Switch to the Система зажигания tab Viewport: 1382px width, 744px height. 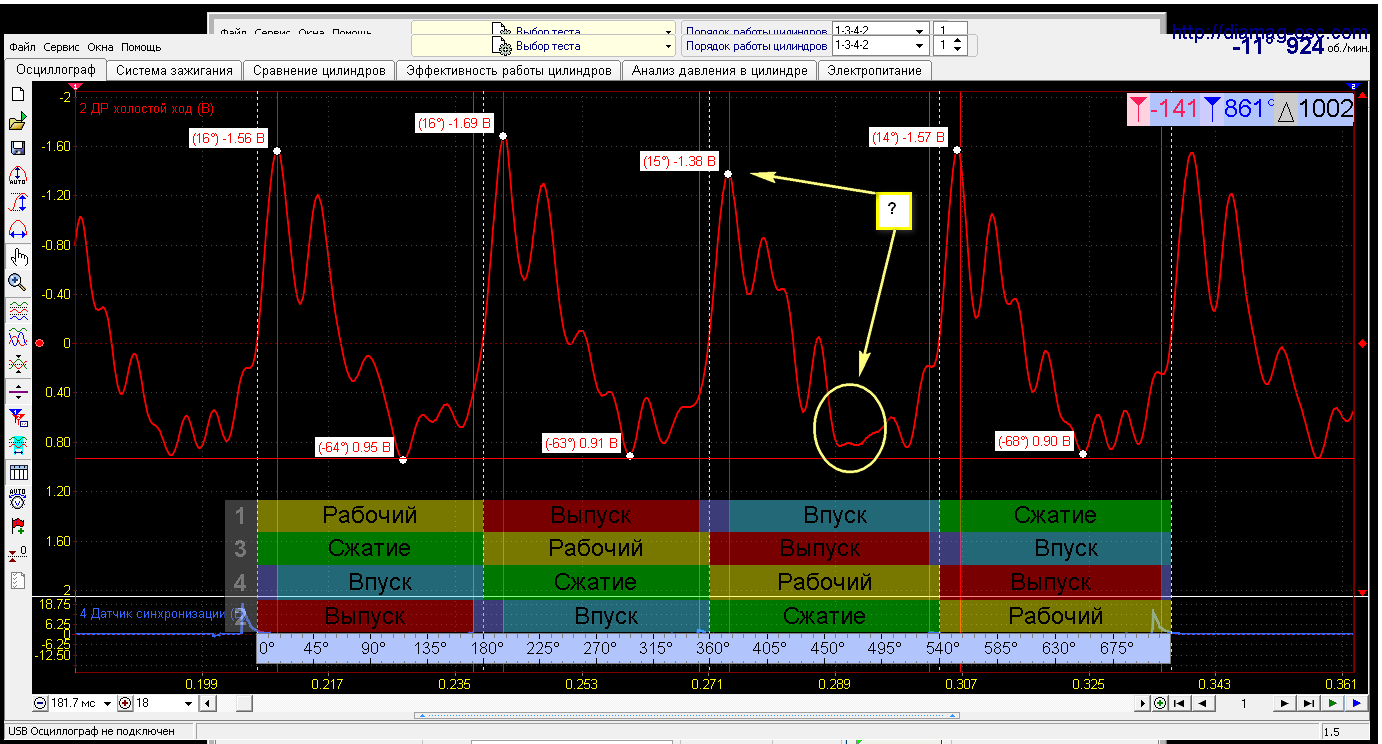pos(175,70)
